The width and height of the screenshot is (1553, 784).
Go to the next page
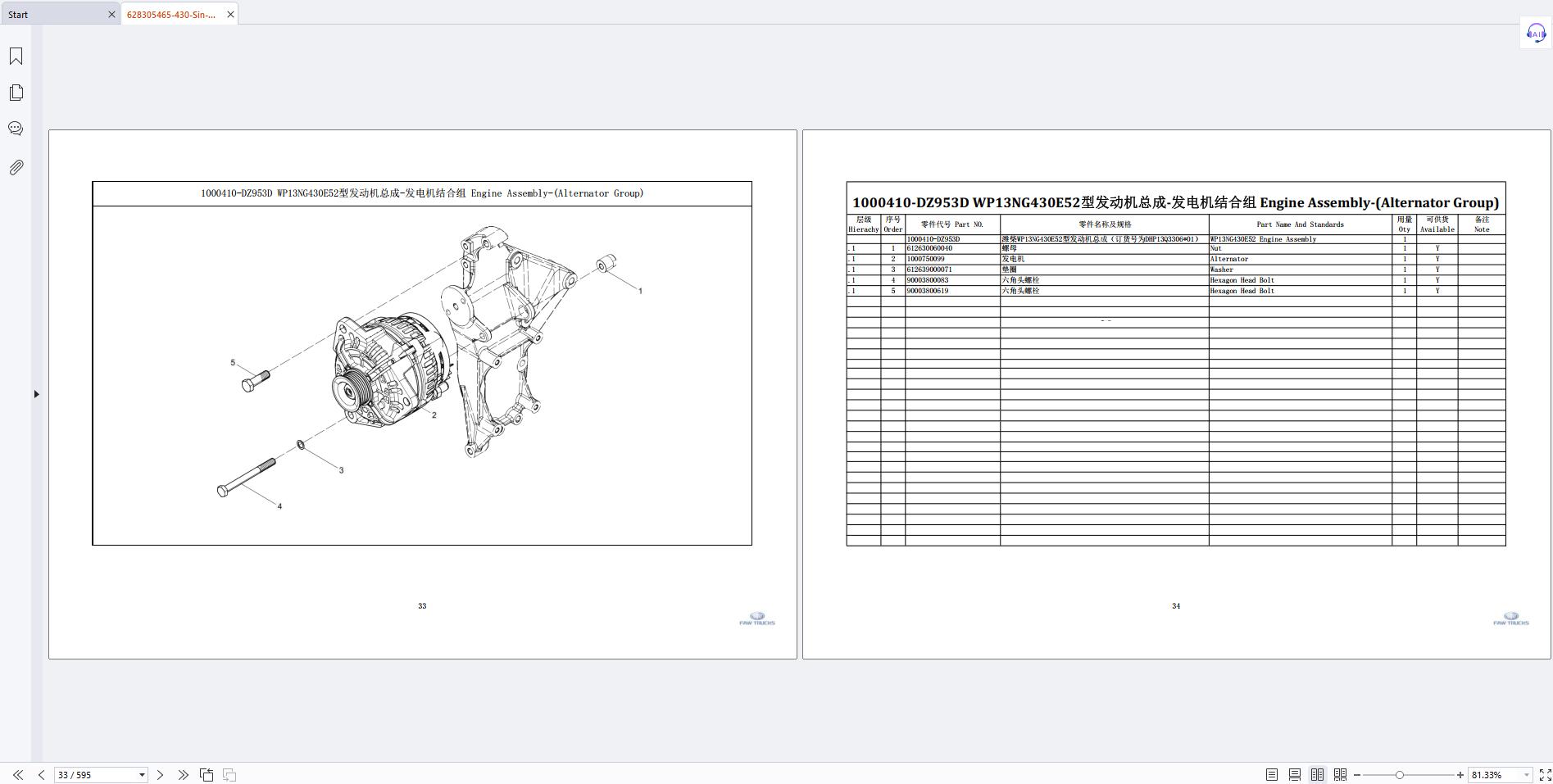pos(160,775)
